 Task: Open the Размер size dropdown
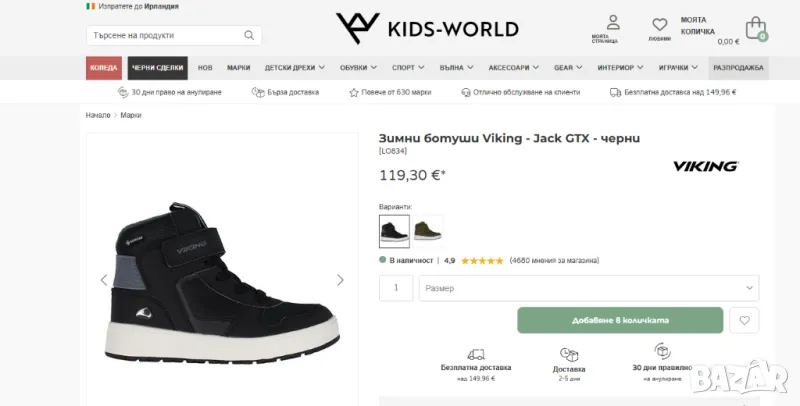click(588, 288)
